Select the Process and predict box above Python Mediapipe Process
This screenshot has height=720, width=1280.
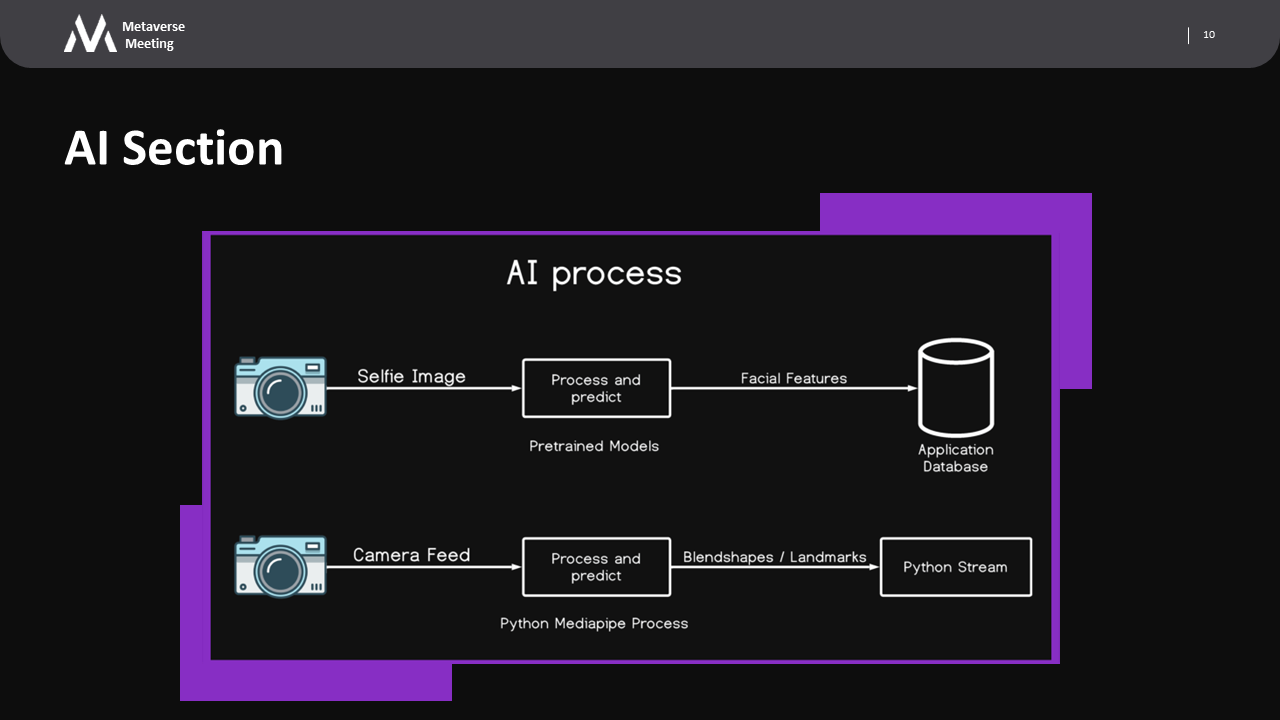click(x=596, y=567)
